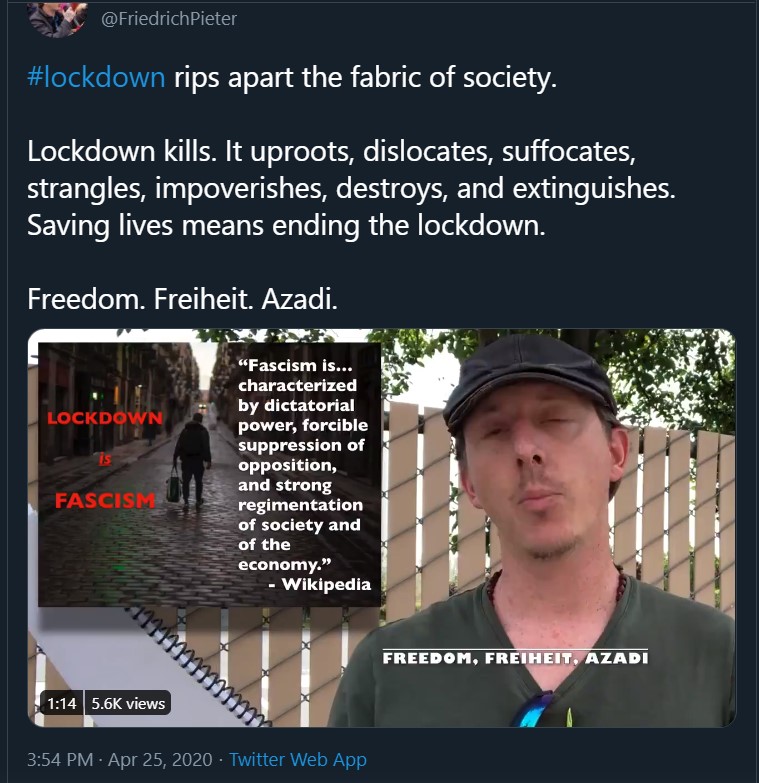Viewport: 759px width, 783px height.
Task: Open the 3:54 PM timestamp link
Action: coord(60,760)
